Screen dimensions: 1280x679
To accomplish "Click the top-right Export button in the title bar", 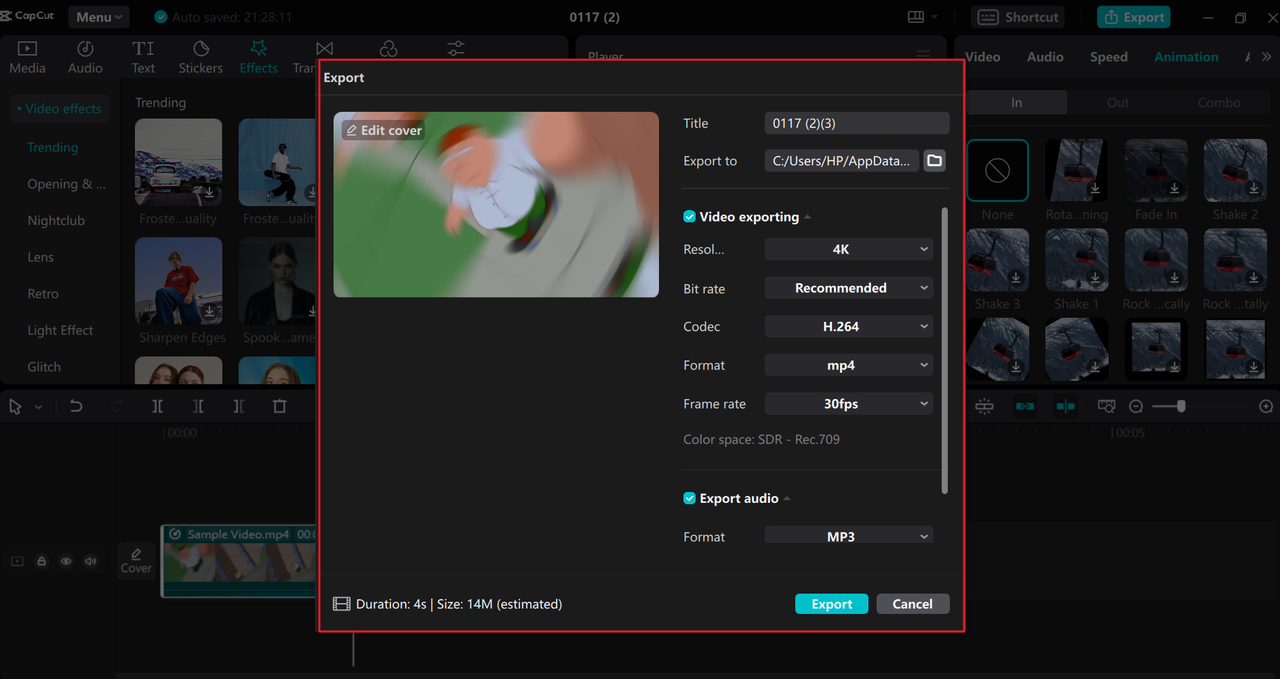I will point(1133,17).
